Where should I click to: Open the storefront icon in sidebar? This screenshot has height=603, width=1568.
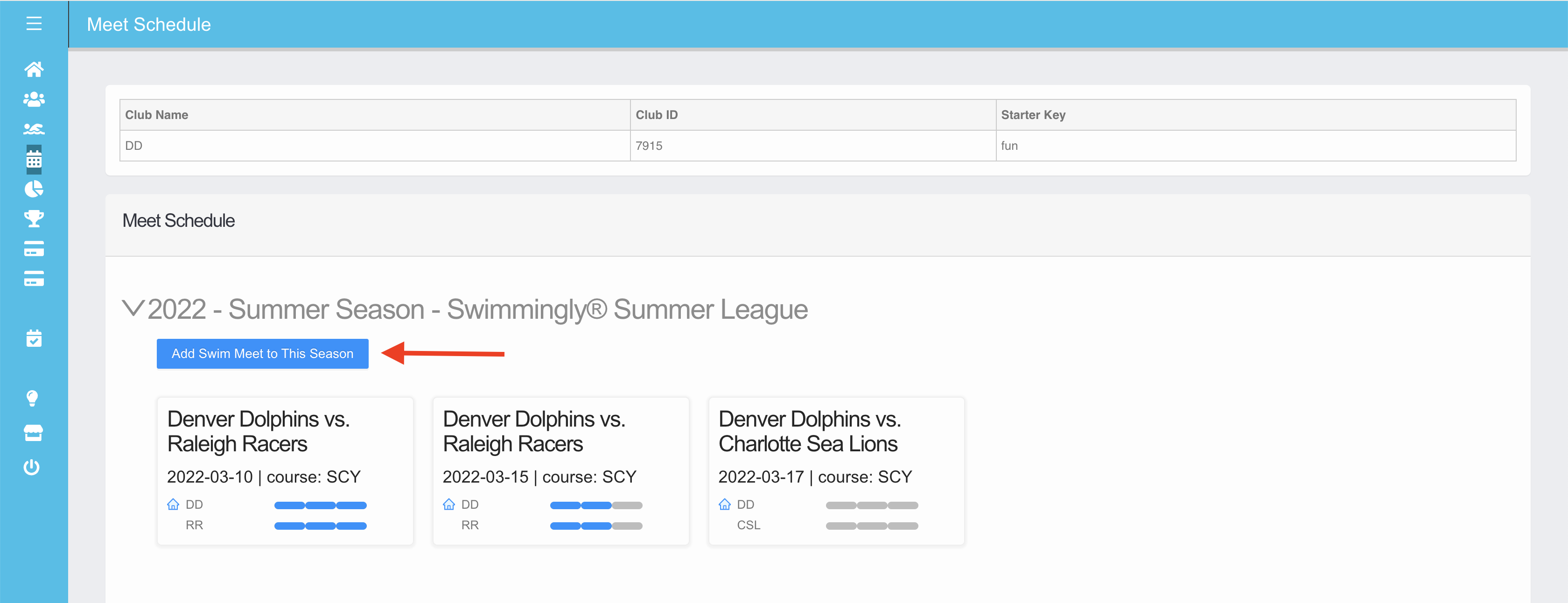pyautogui.click(x=33, y=433)
